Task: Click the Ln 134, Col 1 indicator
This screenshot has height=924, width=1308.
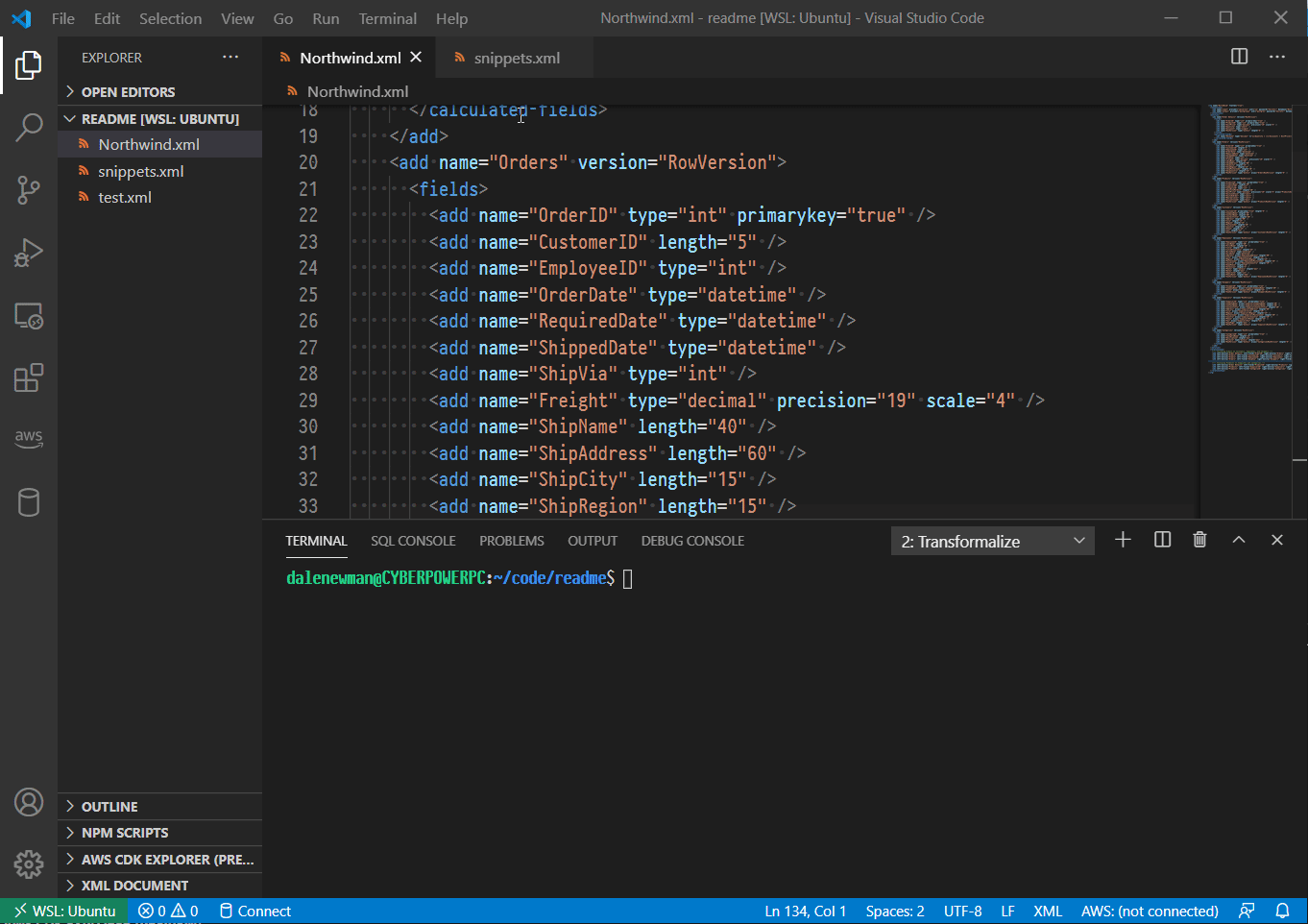Action: point(806,911)
